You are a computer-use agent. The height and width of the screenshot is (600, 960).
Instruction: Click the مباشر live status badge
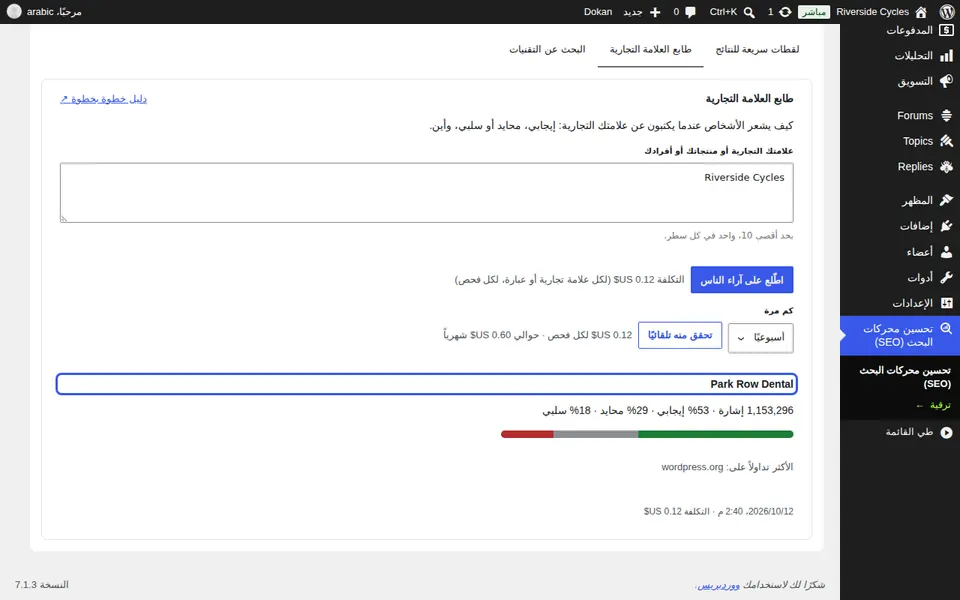tap(814, 12)
